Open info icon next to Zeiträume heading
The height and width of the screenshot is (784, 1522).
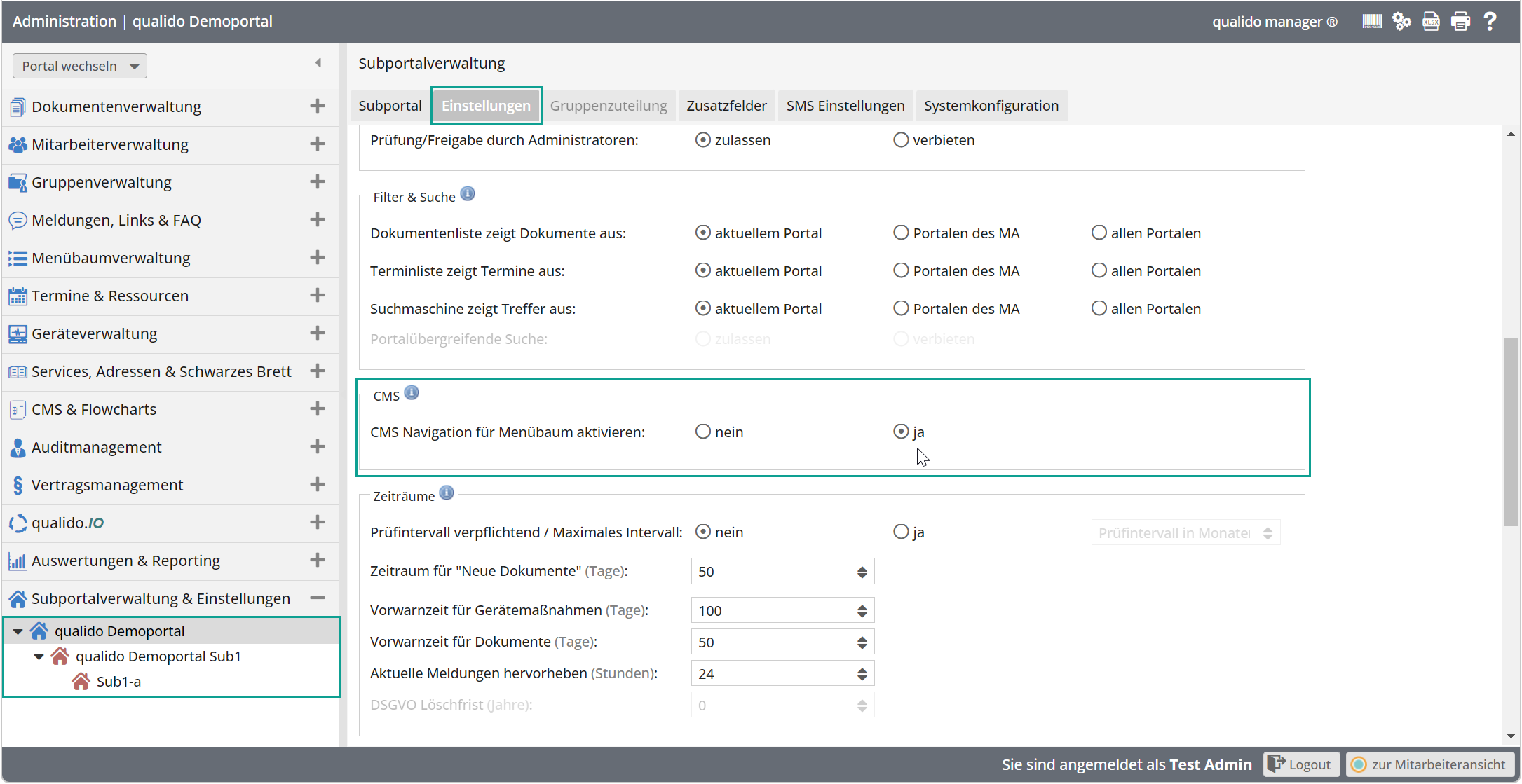[x=447, y=493]
